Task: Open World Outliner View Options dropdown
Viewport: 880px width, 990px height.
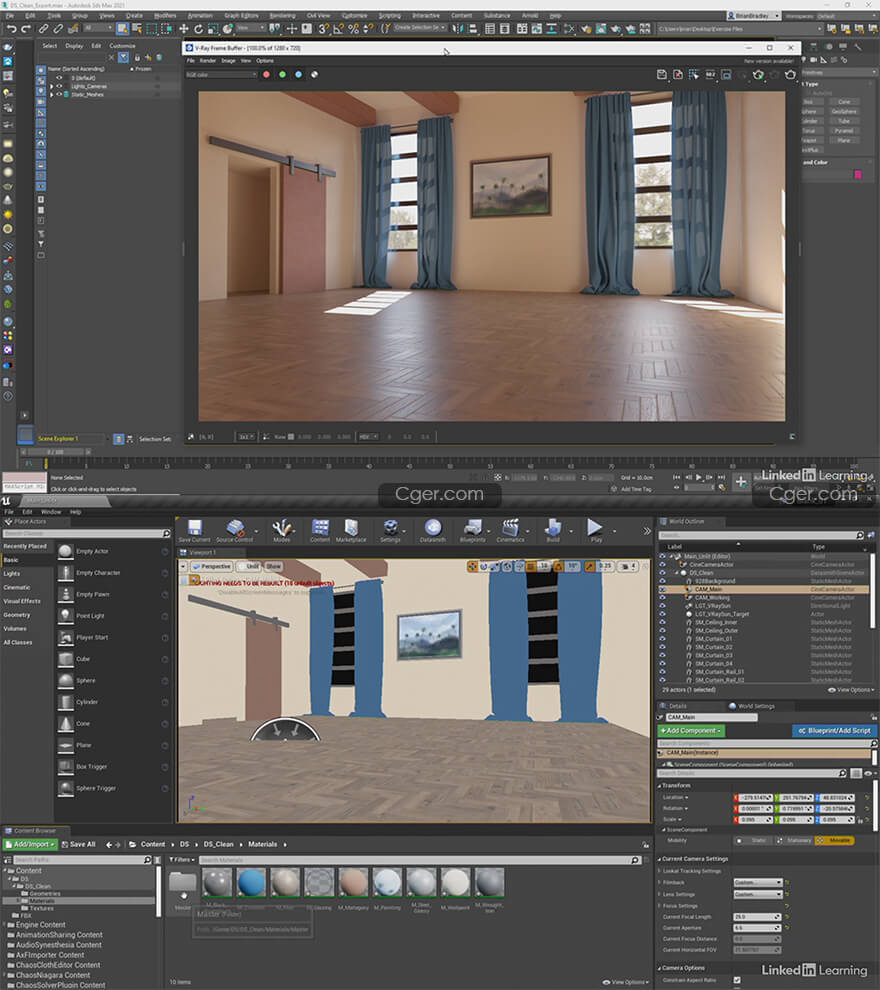Action: pos(851,690)
